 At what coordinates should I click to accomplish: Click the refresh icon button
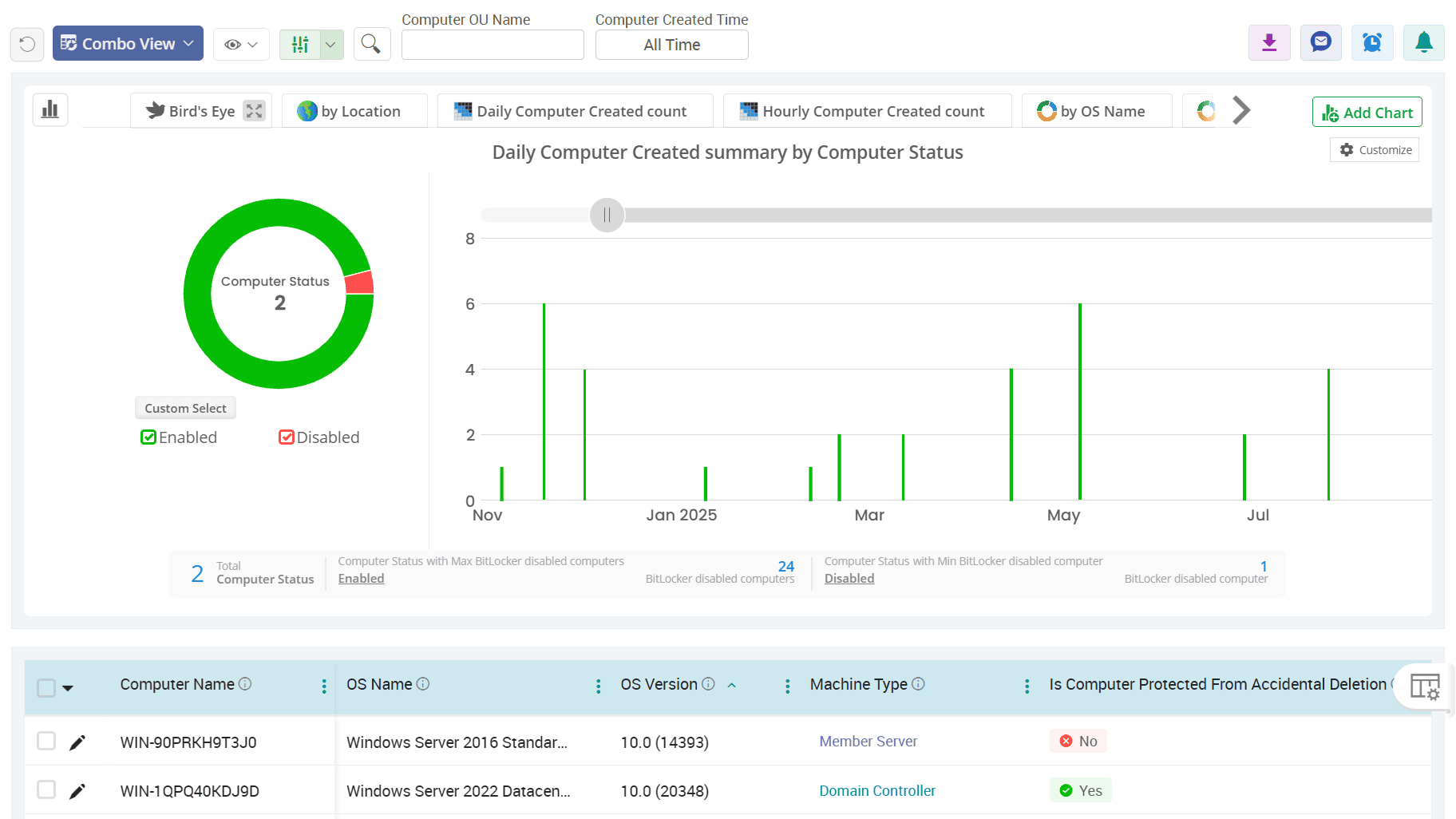coord(27,44)
